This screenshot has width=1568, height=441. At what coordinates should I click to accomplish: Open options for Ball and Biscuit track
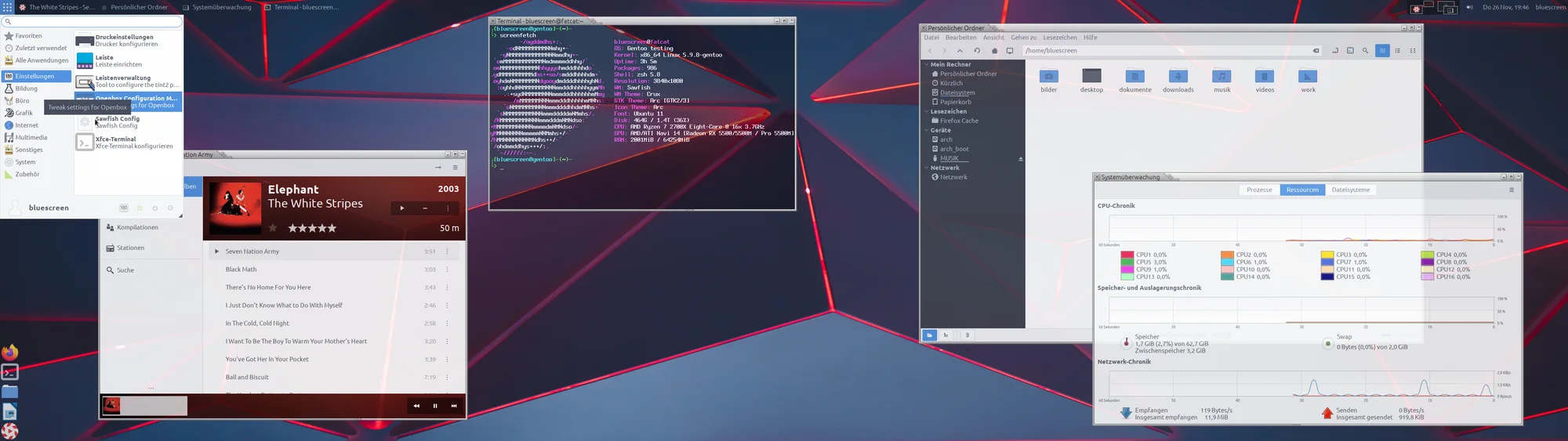pos(448,377)
